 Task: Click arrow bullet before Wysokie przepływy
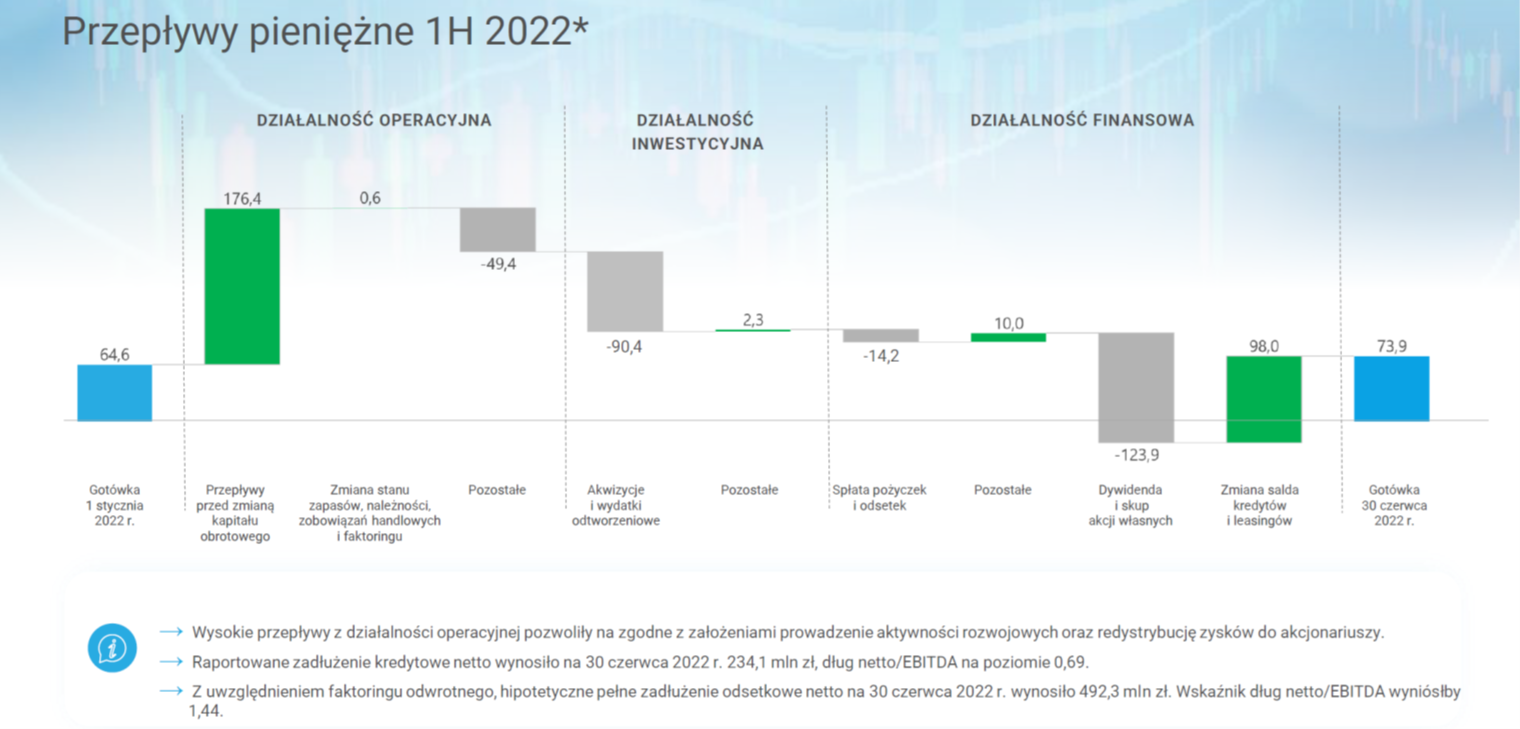click(x=171, y=633)
